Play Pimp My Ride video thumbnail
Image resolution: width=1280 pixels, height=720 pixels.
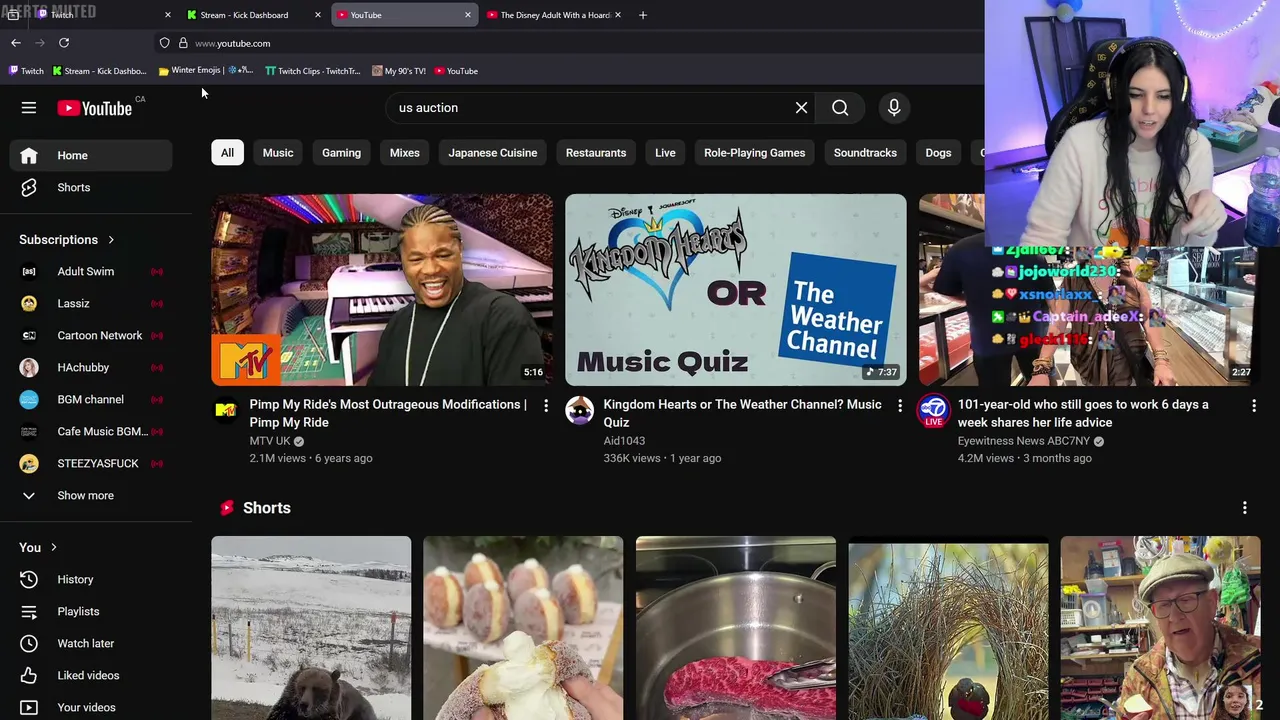coord(382,290)
